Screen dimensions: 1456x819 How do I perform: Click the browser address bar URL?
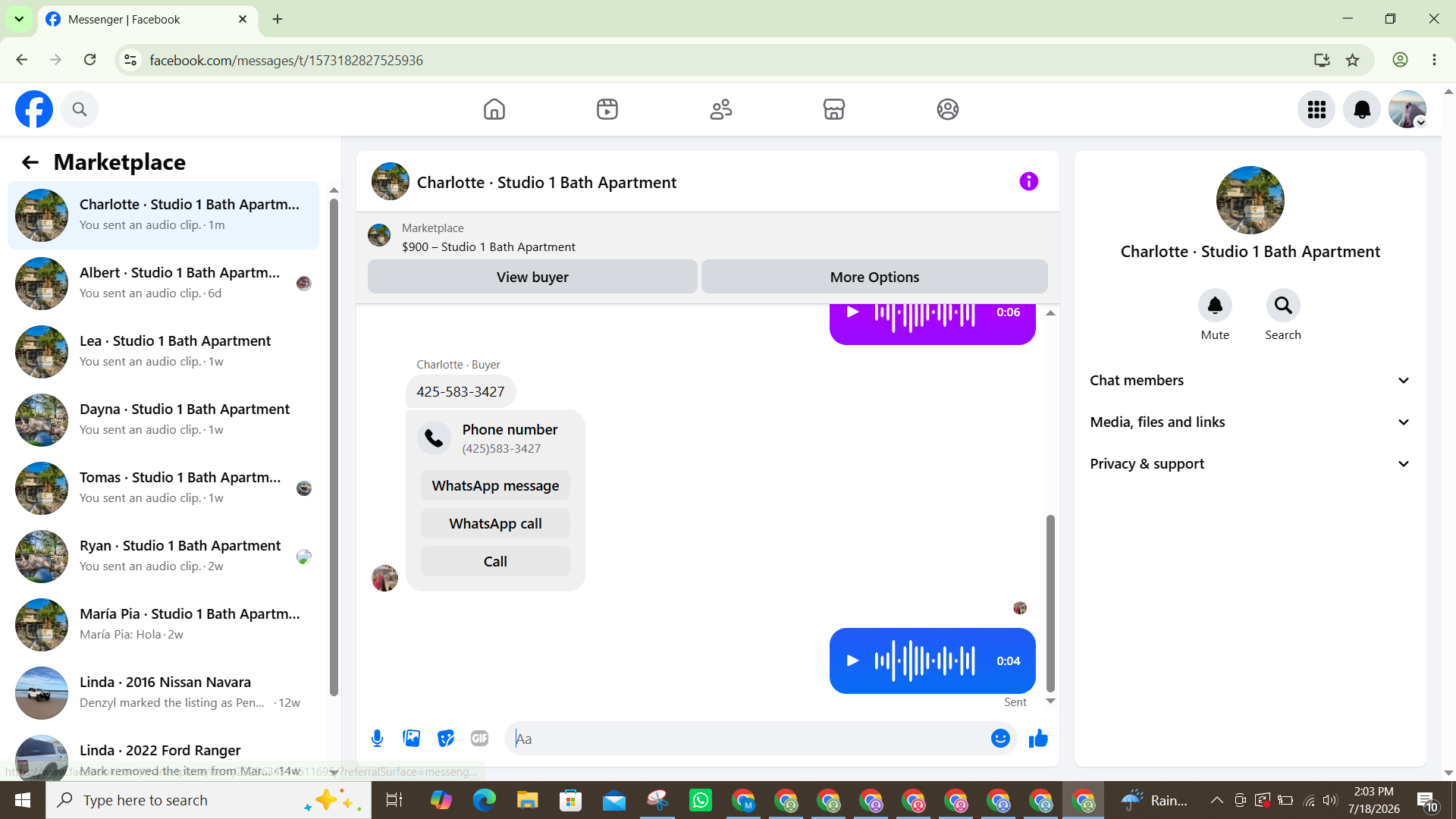pos(286,60)
